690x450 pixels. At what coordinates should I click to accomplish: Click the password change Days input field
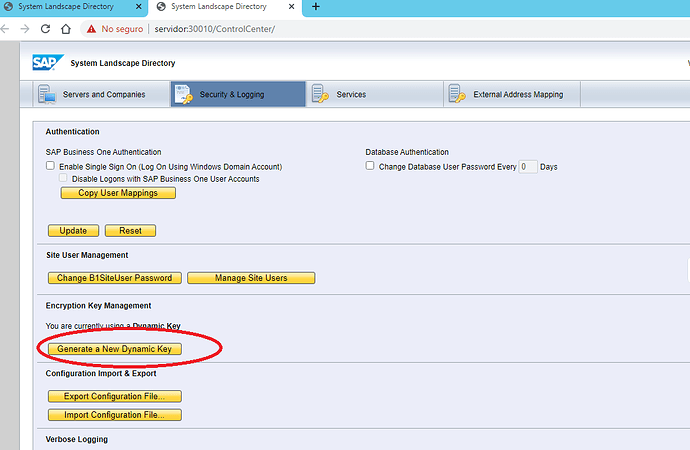pyautogui.click(x=528, y=167)
